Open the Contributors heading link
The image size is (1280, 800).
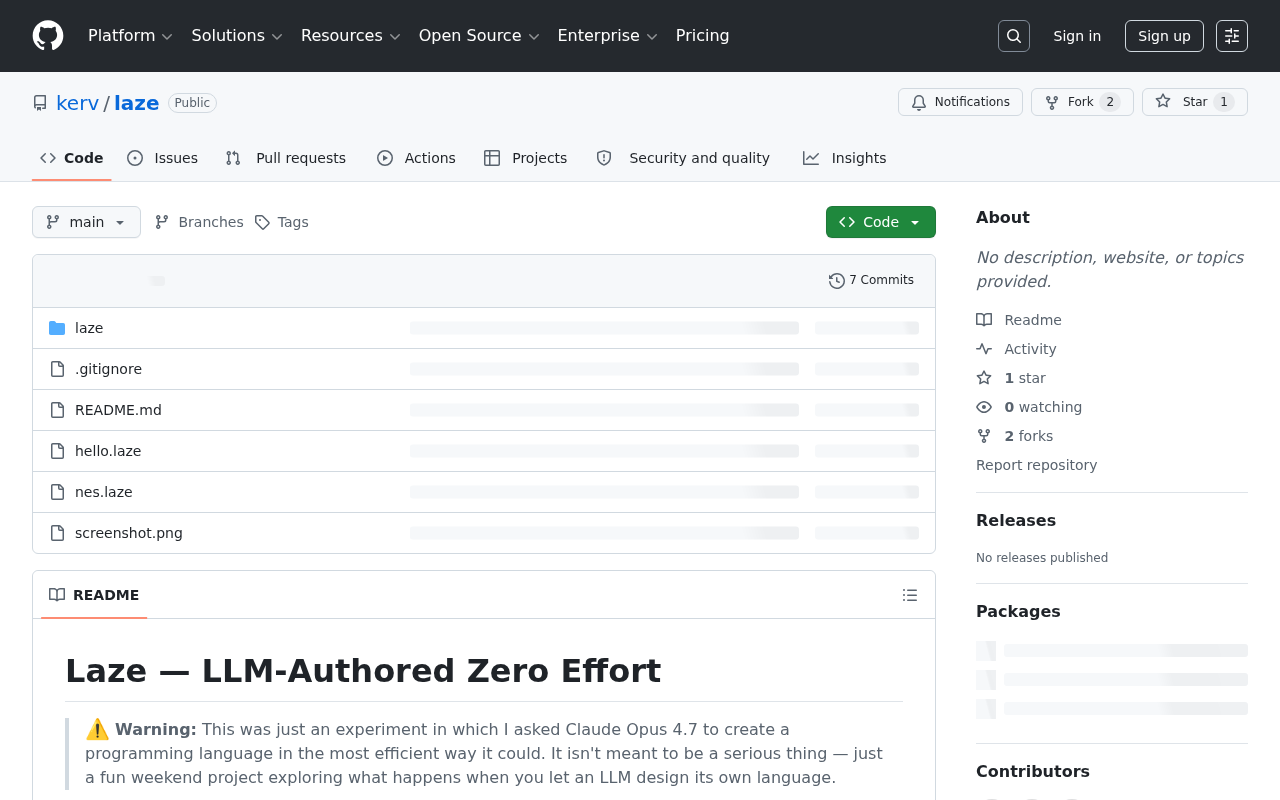coord(1033,771)
